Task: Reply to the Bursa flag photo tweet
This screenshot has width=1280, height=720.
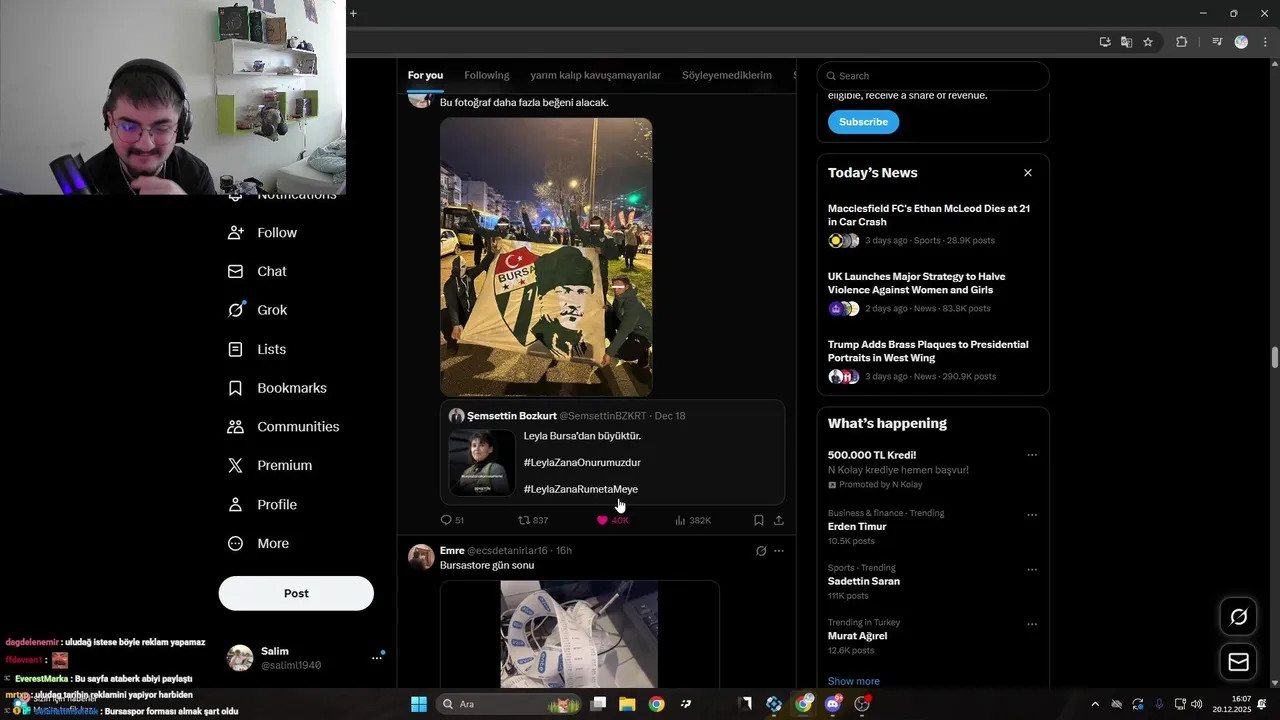Action: pos(452,520)
